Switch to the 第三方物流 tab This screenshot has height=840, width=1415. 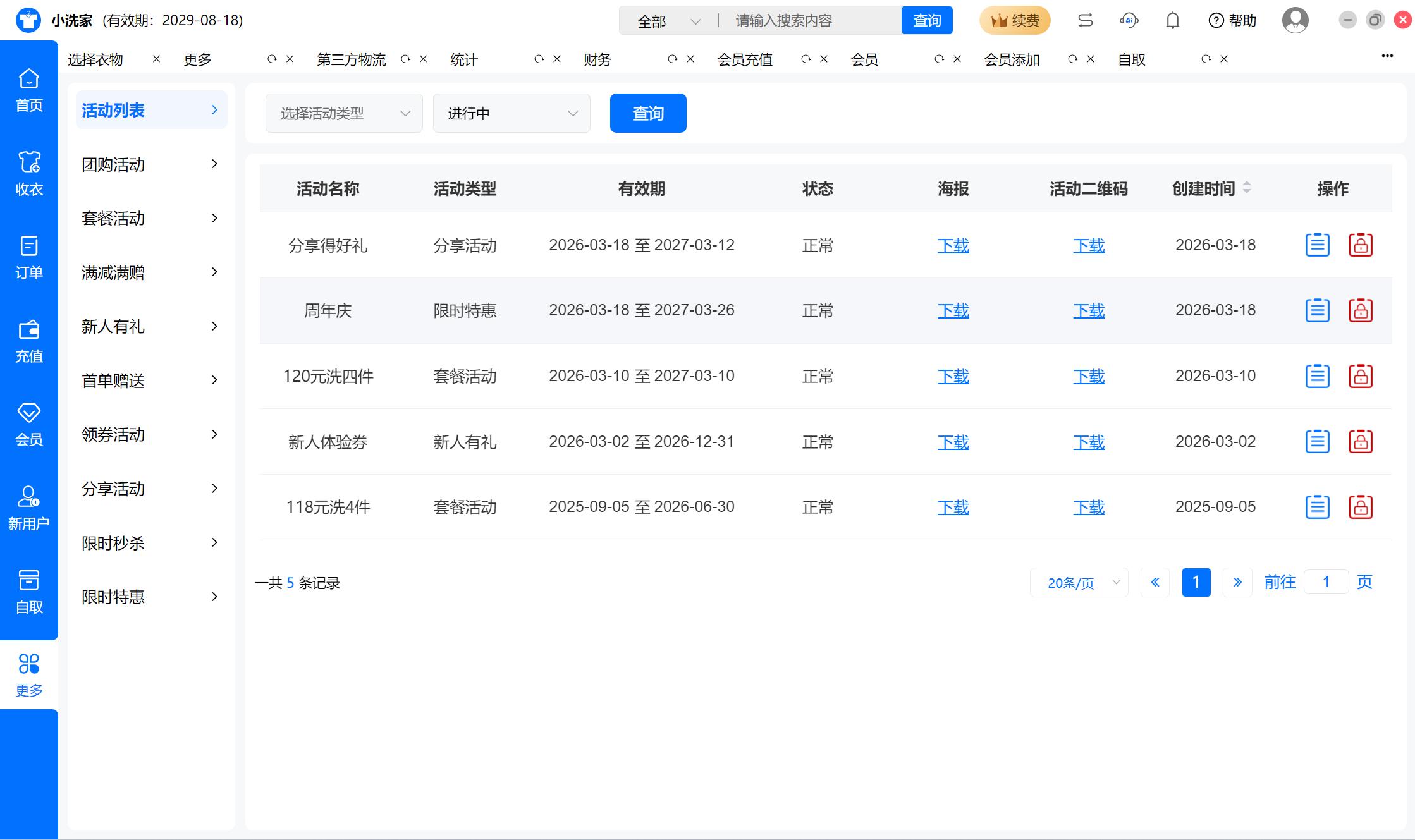point(351,59)
